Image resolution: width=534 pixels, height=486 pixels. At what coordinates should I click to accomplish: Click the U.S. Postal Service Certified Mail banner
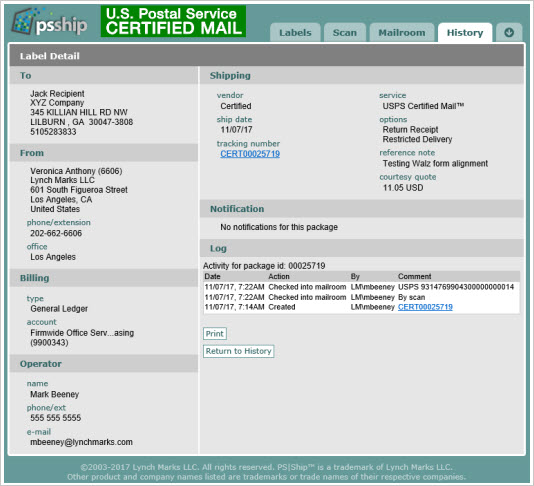[x=173, y=21]
